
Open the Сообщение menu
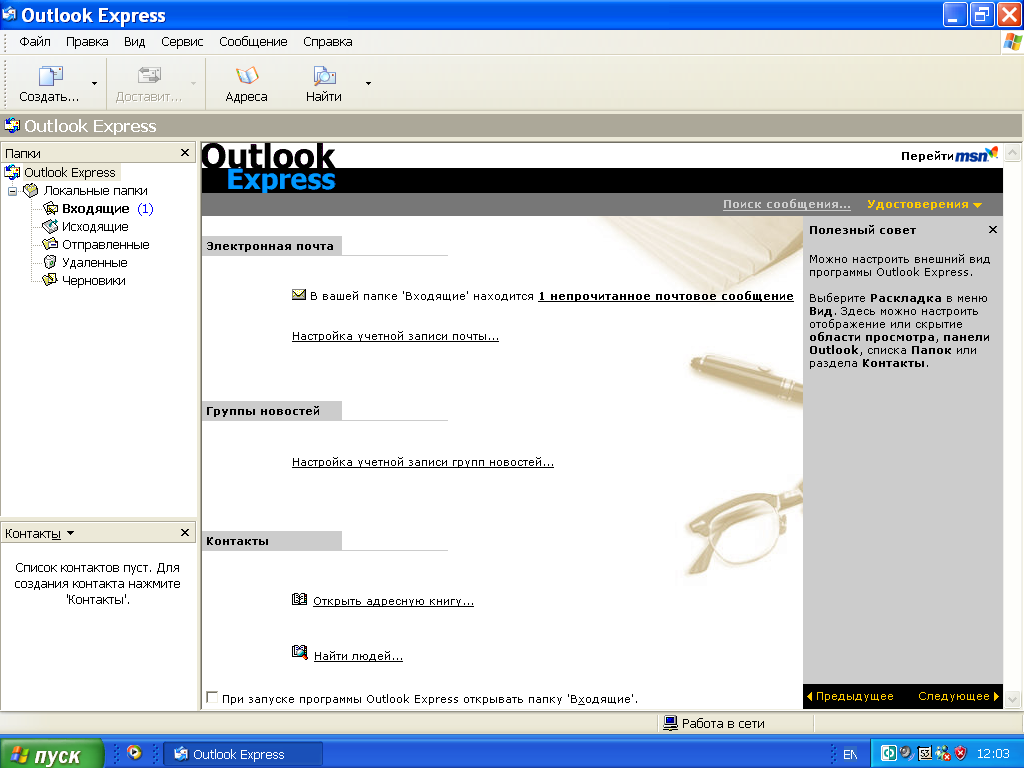point(253,42)
